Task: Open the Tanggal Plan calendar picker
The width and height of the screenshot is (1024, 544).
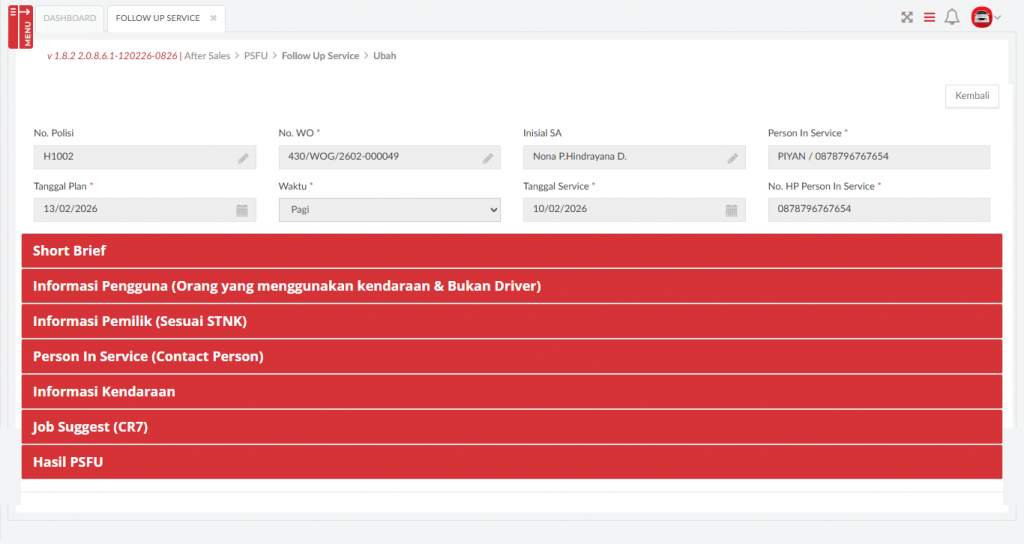Action: coord(242,210)
